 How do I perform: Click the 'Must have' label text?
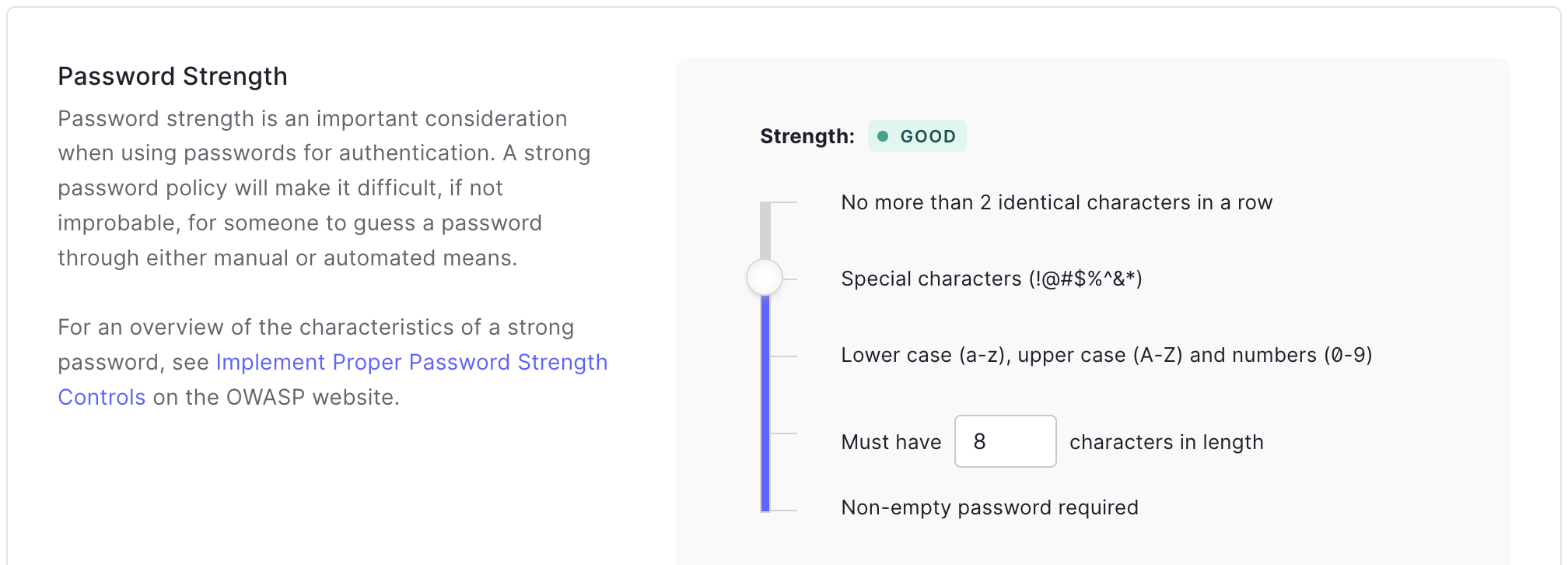pos(891,442)
